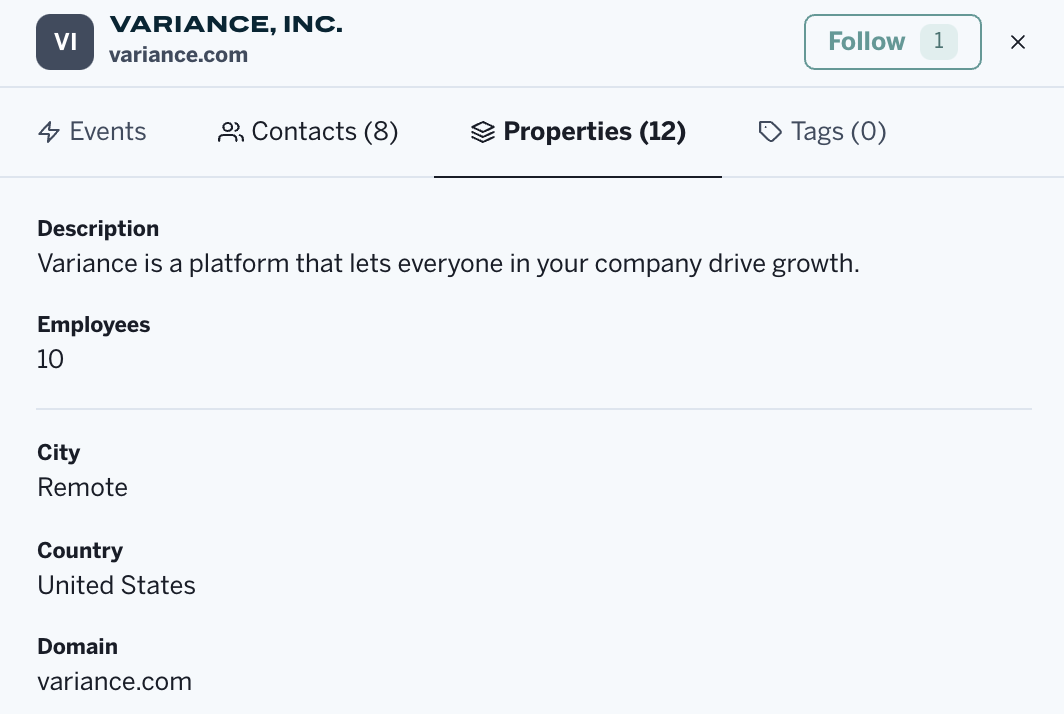Click the City value Remote

[x=82, y=487]
